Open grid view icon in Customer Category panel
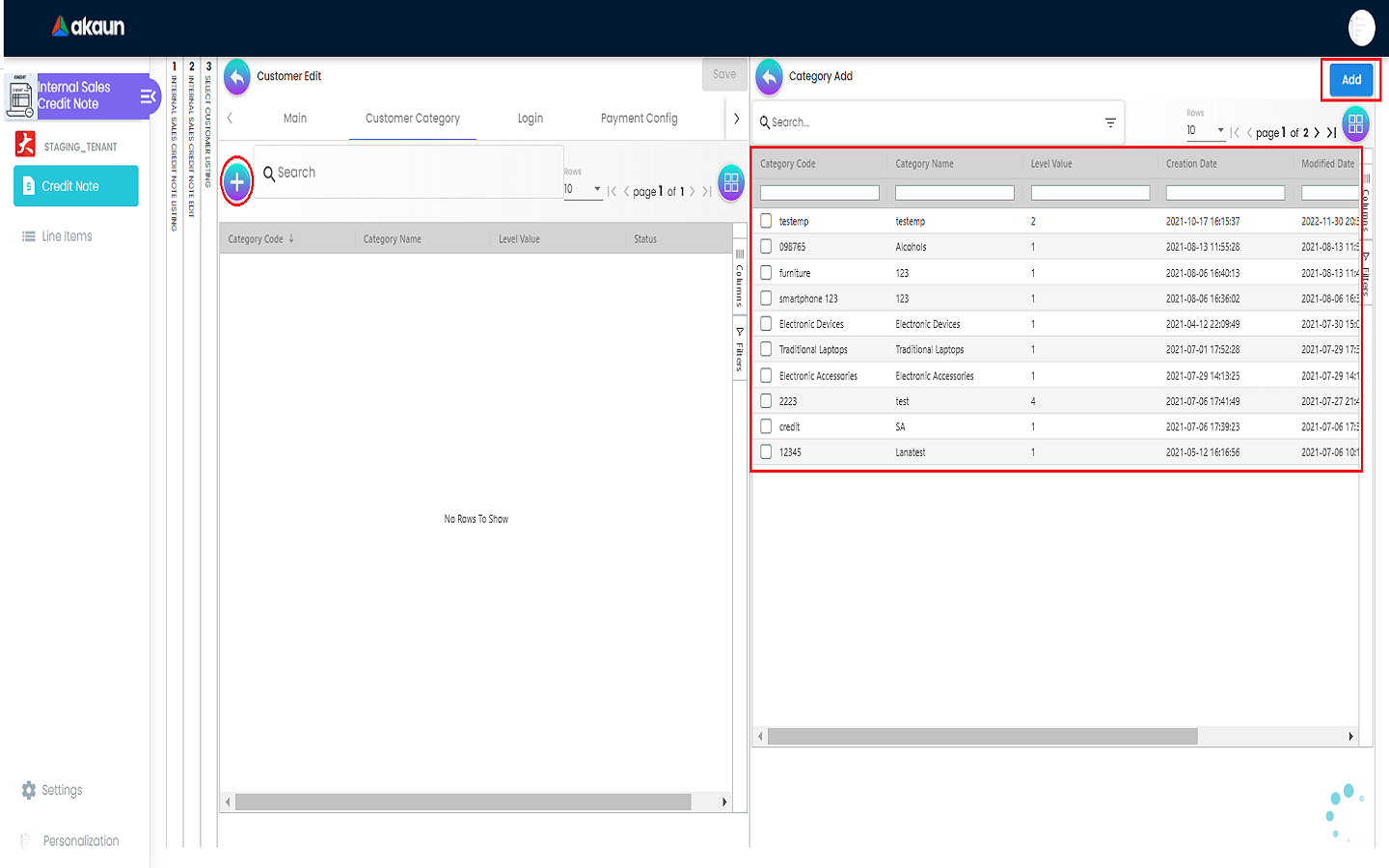 731,182
